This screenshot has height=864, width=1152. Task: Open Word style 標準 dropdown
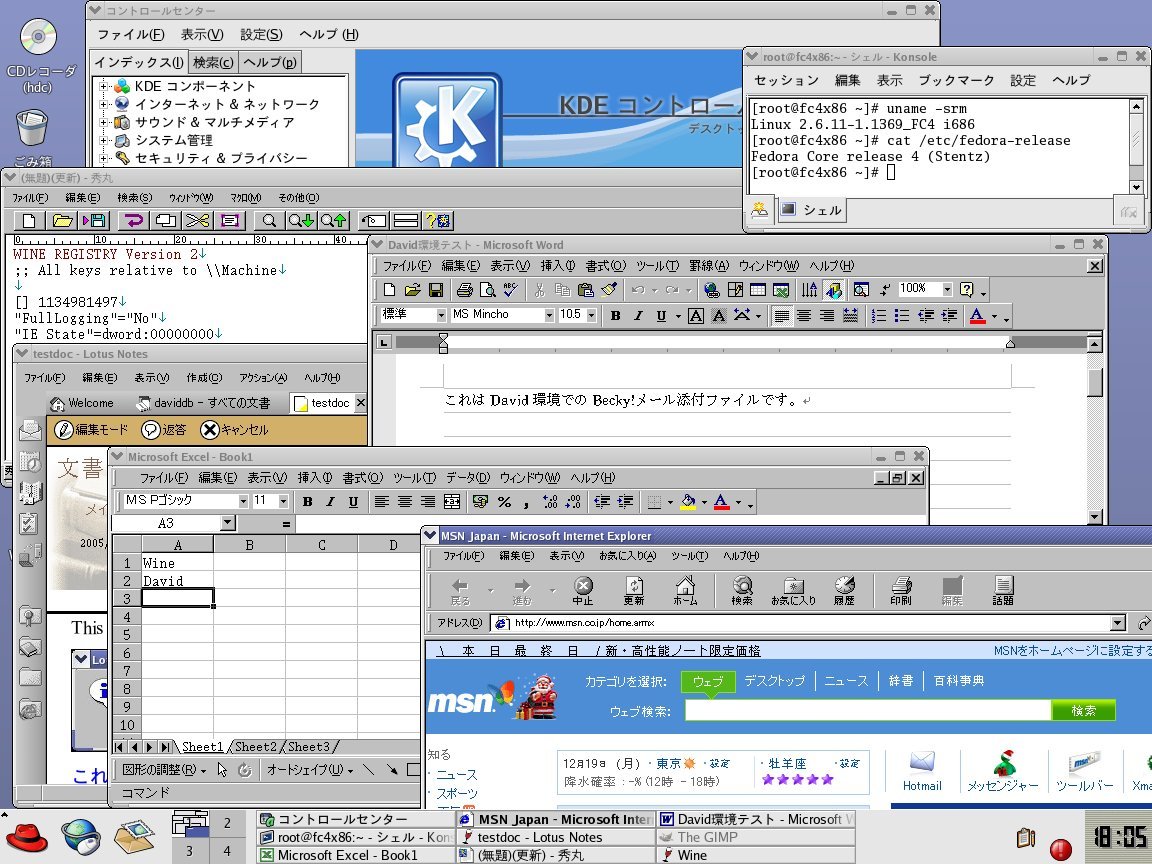442,315
